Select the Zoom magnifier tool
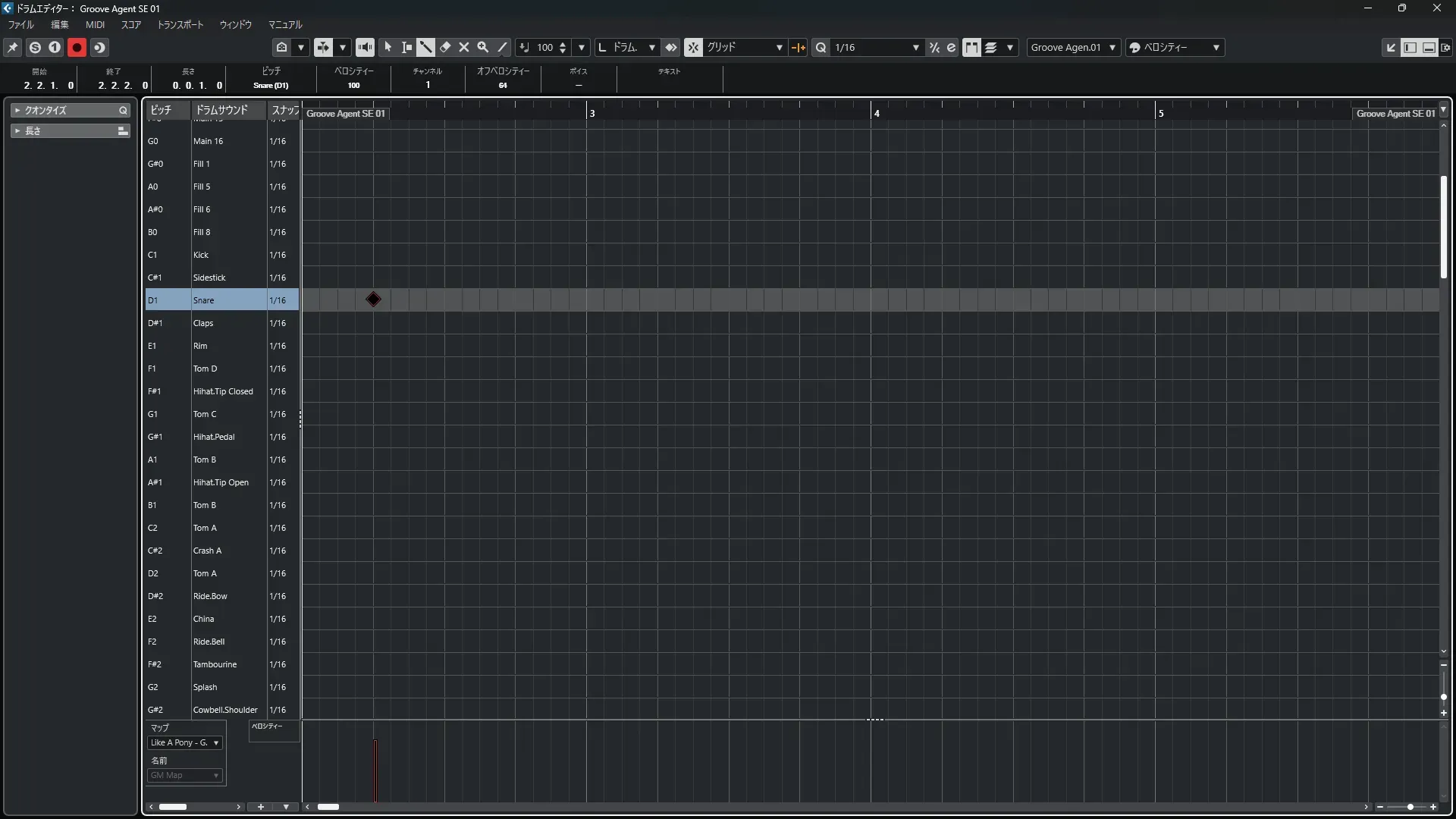Viewport: 1456px width, 819px height. click(483, 47)
